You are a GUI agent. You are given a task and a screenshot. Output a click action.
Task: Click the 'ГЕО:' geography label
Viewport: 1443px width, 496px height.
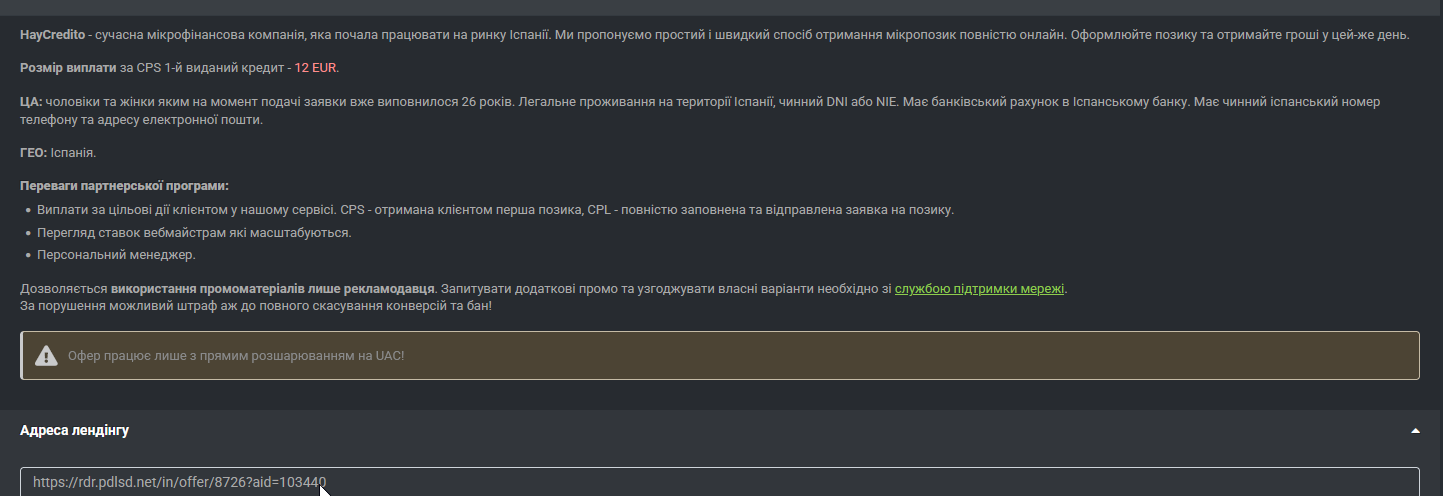point(33,153)
